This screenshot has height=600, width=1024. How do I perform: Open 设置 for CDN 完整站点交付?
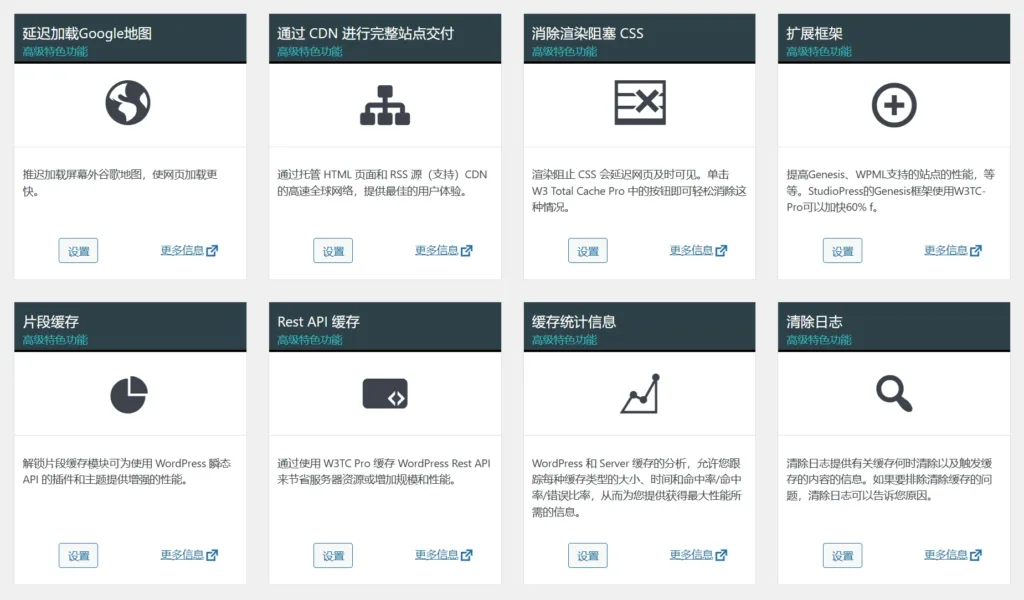click(333, 251)
